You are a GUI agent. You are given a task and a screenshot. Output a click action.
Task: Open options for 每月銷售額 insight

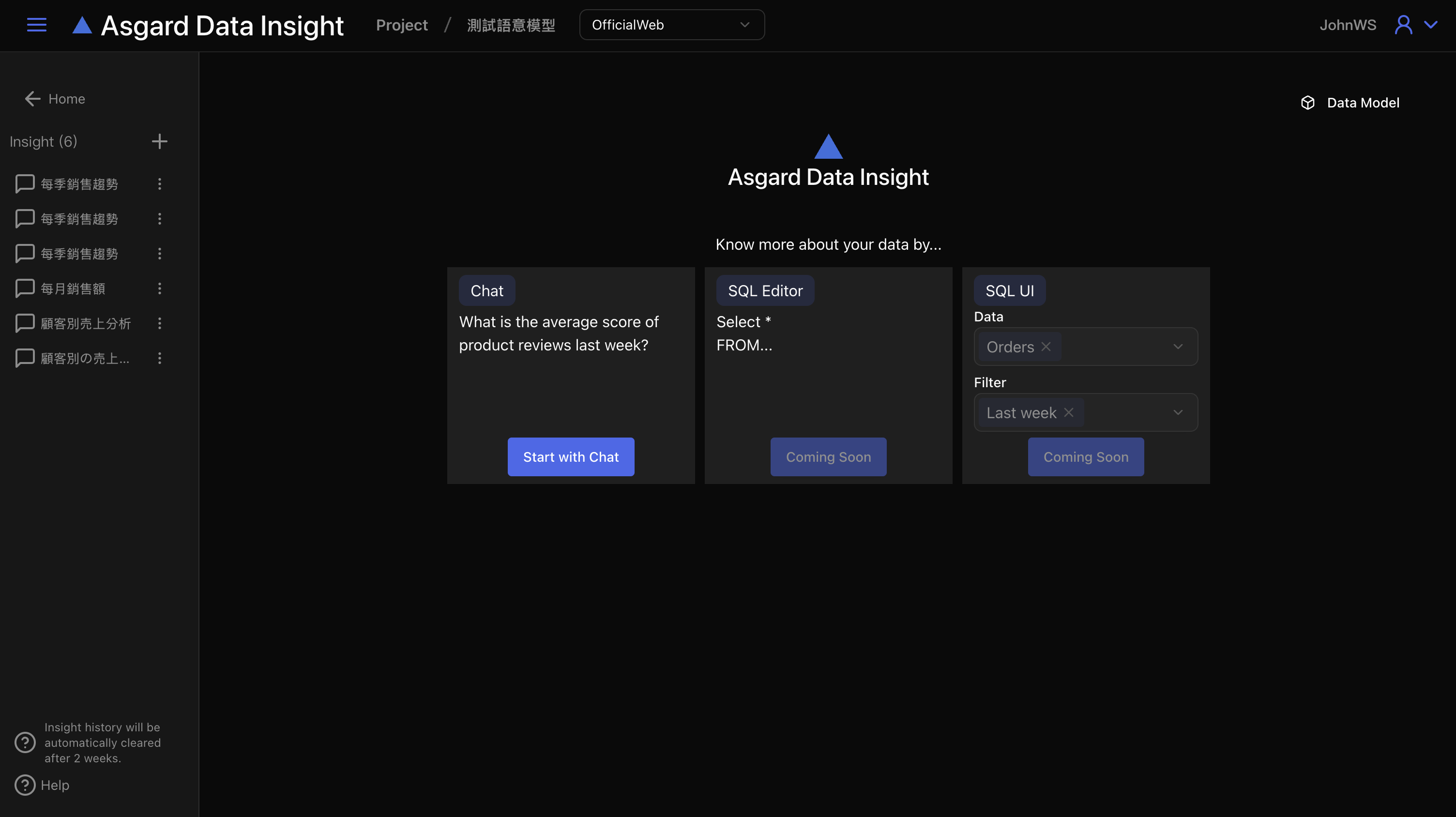click(159, 289)
